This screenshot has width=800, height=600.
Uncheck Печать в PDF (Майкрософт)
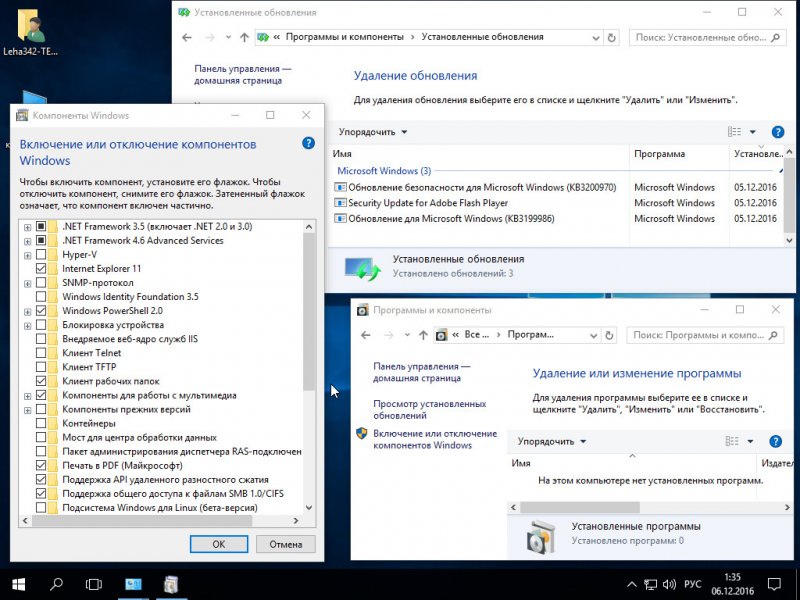41,466
